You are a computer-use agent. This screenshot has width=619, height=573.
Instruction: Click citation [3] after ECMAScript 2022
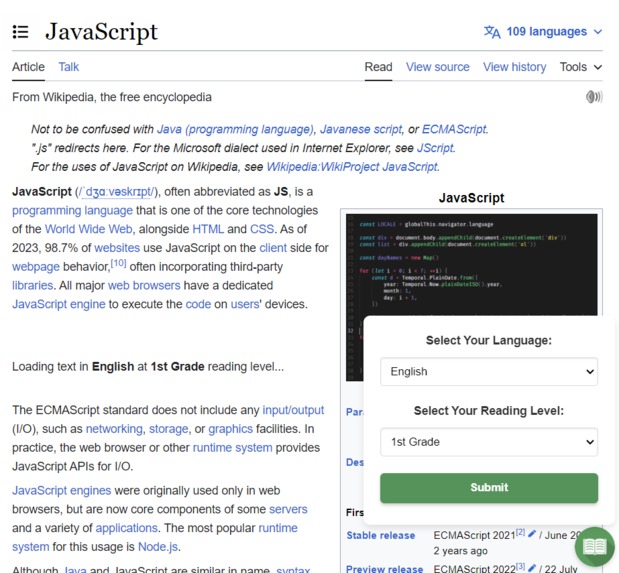point(520,566)
